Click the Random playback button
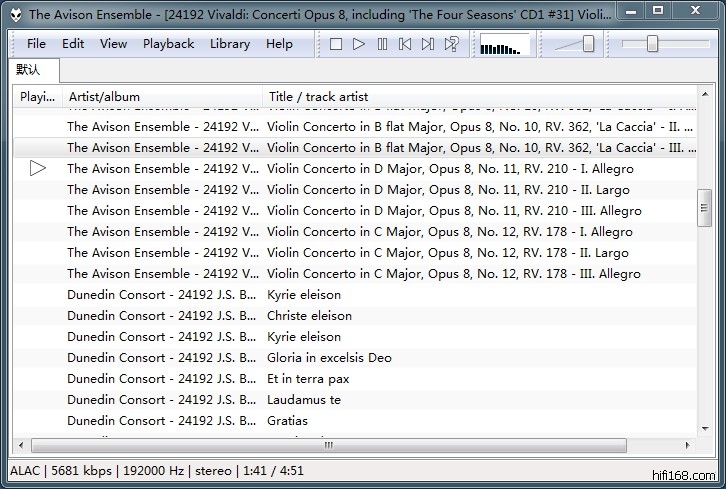The height and width of the screenshot is (489, 726). [x=452, y=44]
